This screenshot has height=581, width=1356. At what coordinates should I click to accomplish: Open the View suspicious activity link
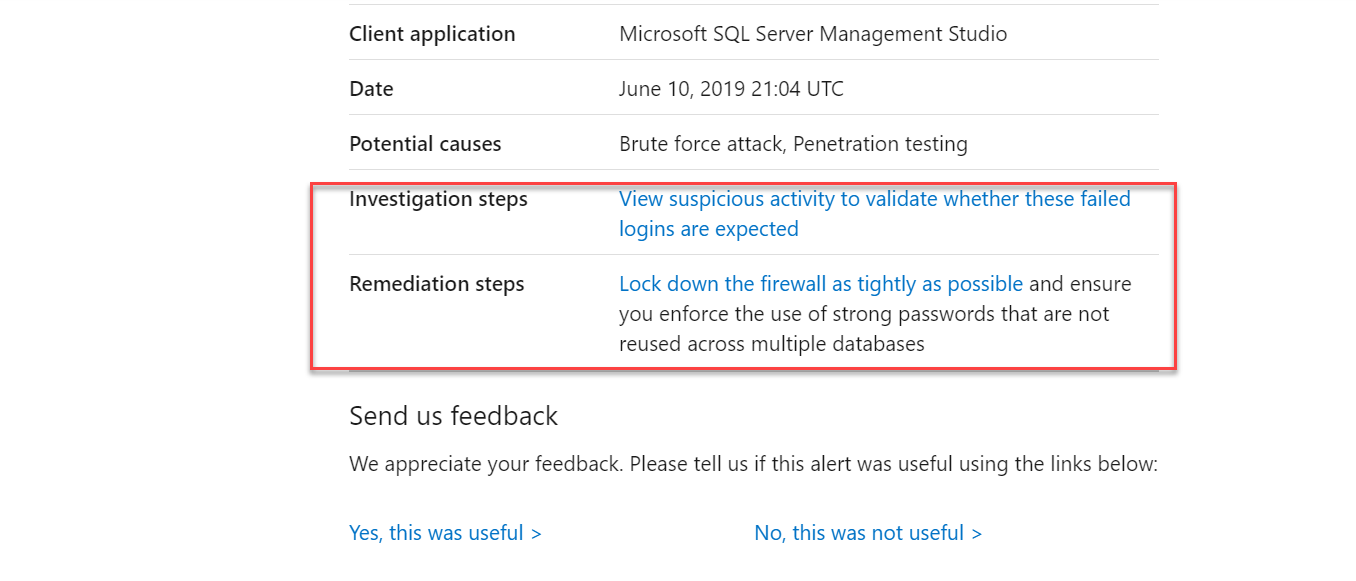tap(874, 199)
